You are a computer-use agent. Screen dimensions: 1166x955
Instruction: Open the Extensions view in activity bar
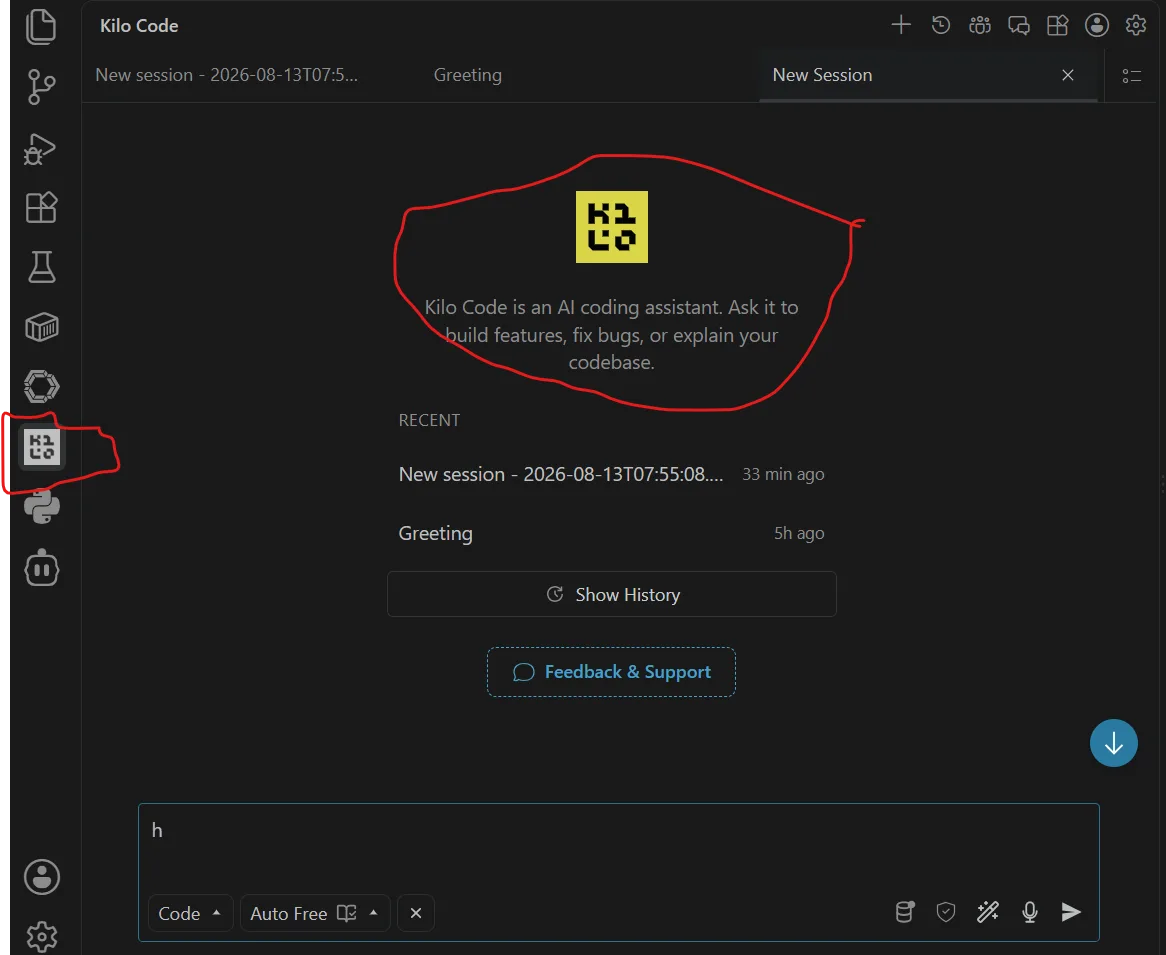pos(41,208)
